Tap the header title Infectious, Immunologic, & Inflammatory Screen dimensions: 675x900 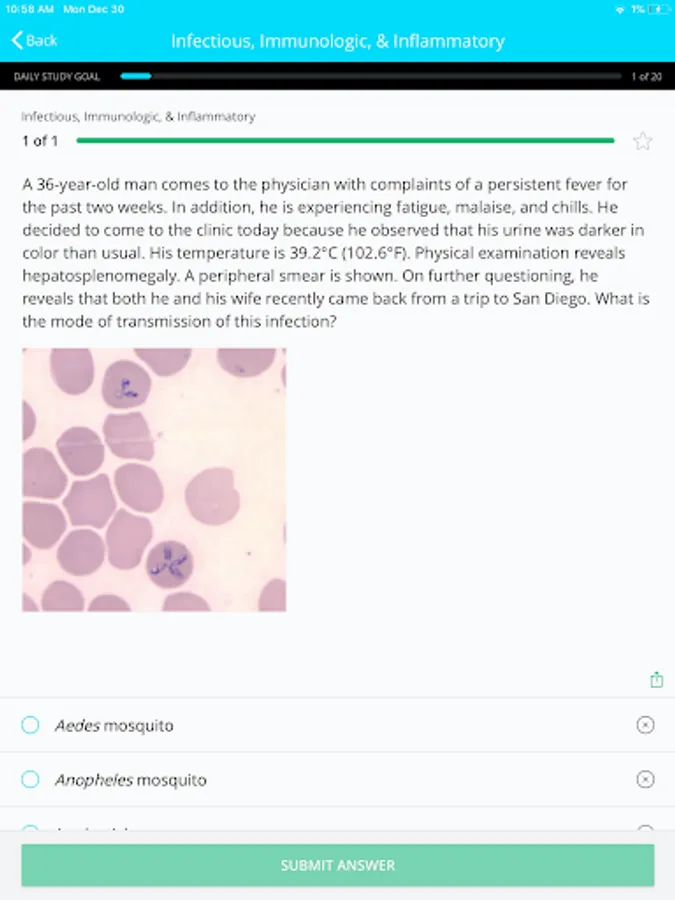[x=337, y=41]
